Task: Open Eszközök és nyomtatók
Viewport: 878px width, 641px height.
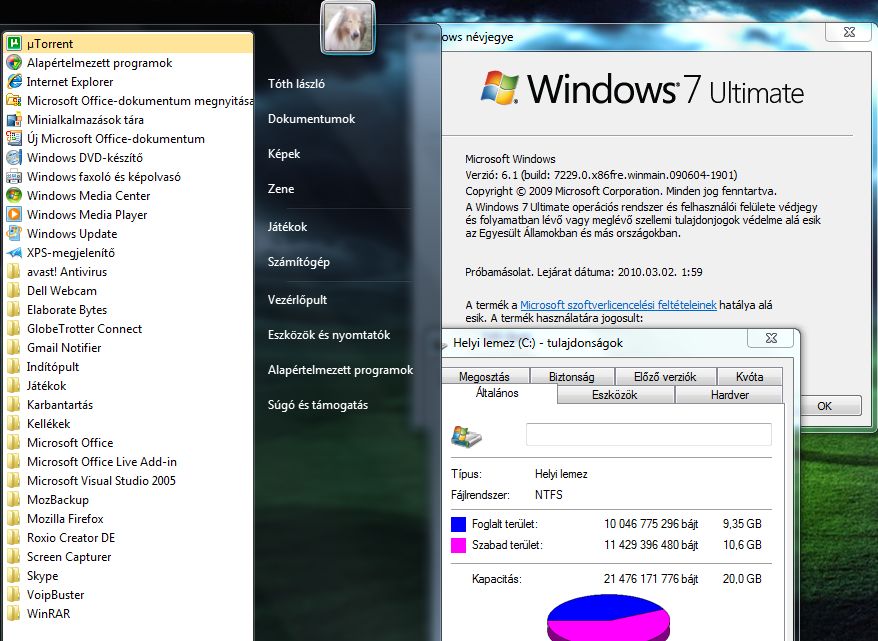Action: click(329, 335)
